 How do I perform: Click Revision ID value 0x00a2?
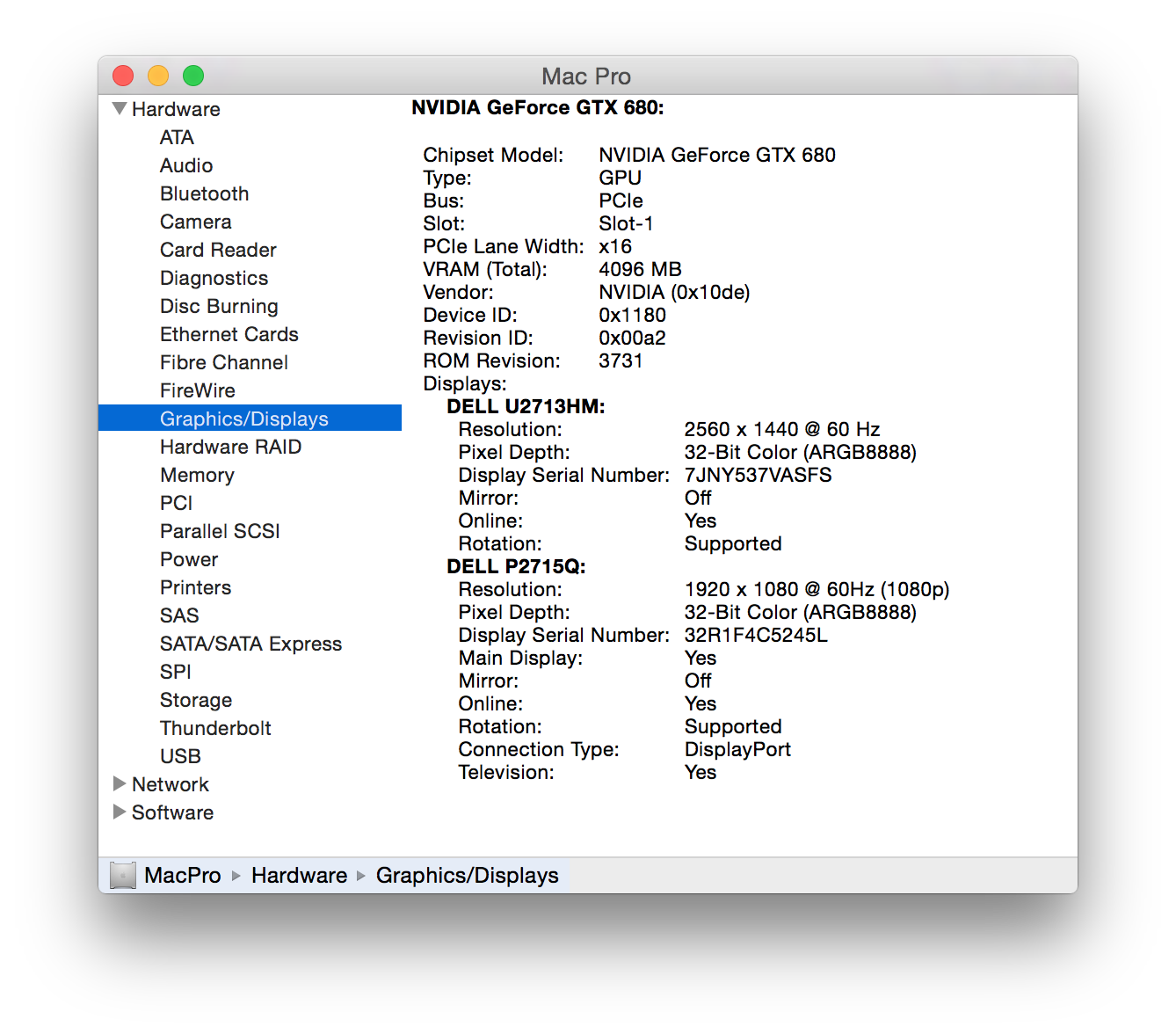(x=632, y=338)
